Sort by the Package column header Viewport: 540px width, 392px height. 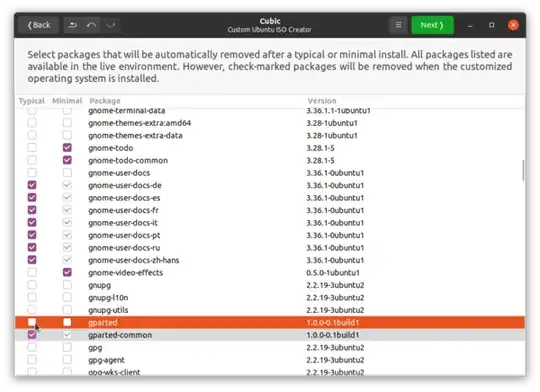(105, 101)
